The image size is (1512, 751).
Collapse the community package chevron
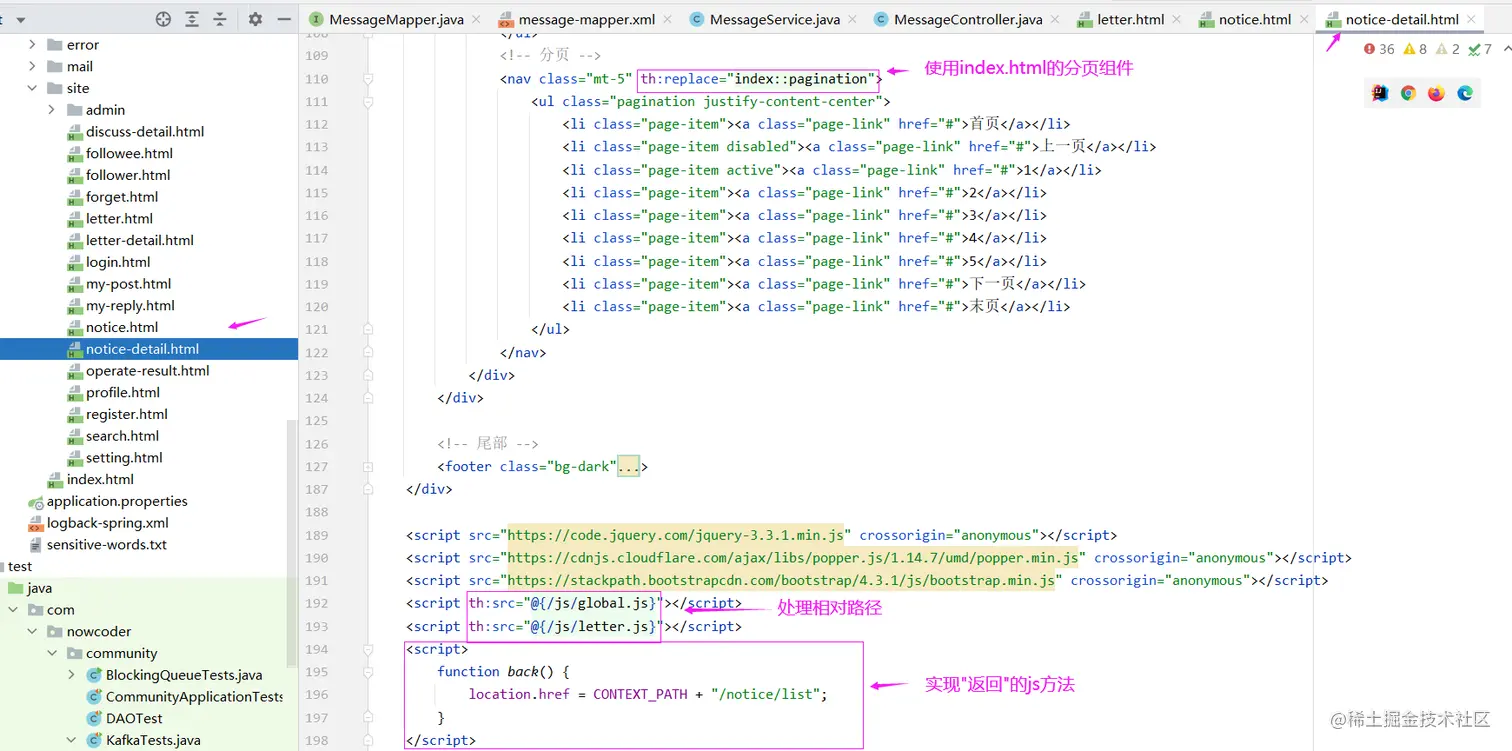[52, 654]
